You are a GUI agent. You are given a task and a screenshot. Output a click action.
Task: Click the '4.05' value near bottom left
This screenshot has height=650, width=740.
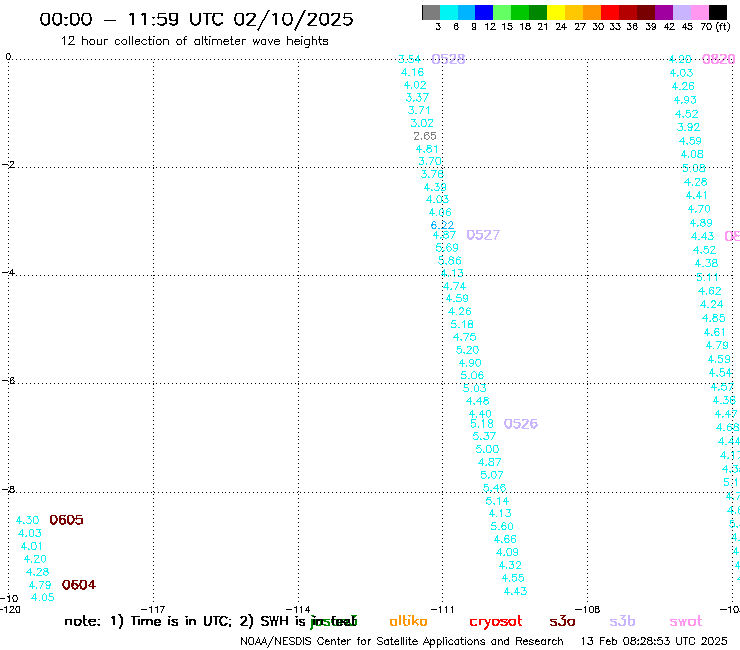tap(42, 598)
